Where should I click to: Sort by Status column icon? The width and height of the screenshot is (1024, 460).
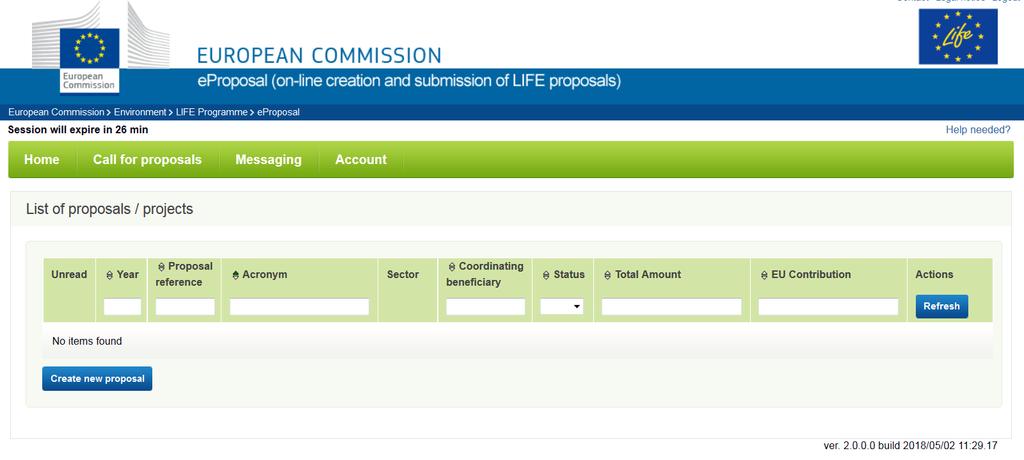547,275
